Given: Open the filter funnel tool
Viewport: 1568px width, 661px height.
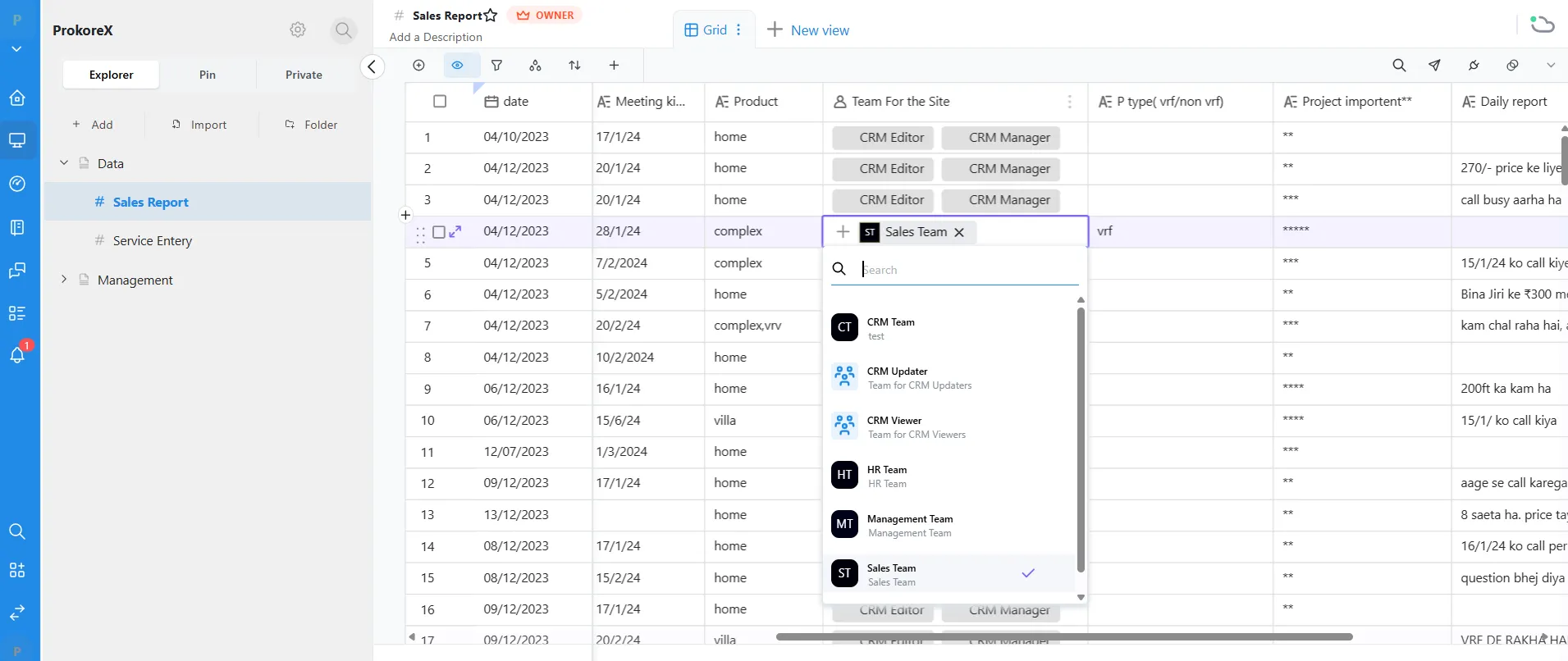Looking at the screenshot, I should (x=496, y=66).
